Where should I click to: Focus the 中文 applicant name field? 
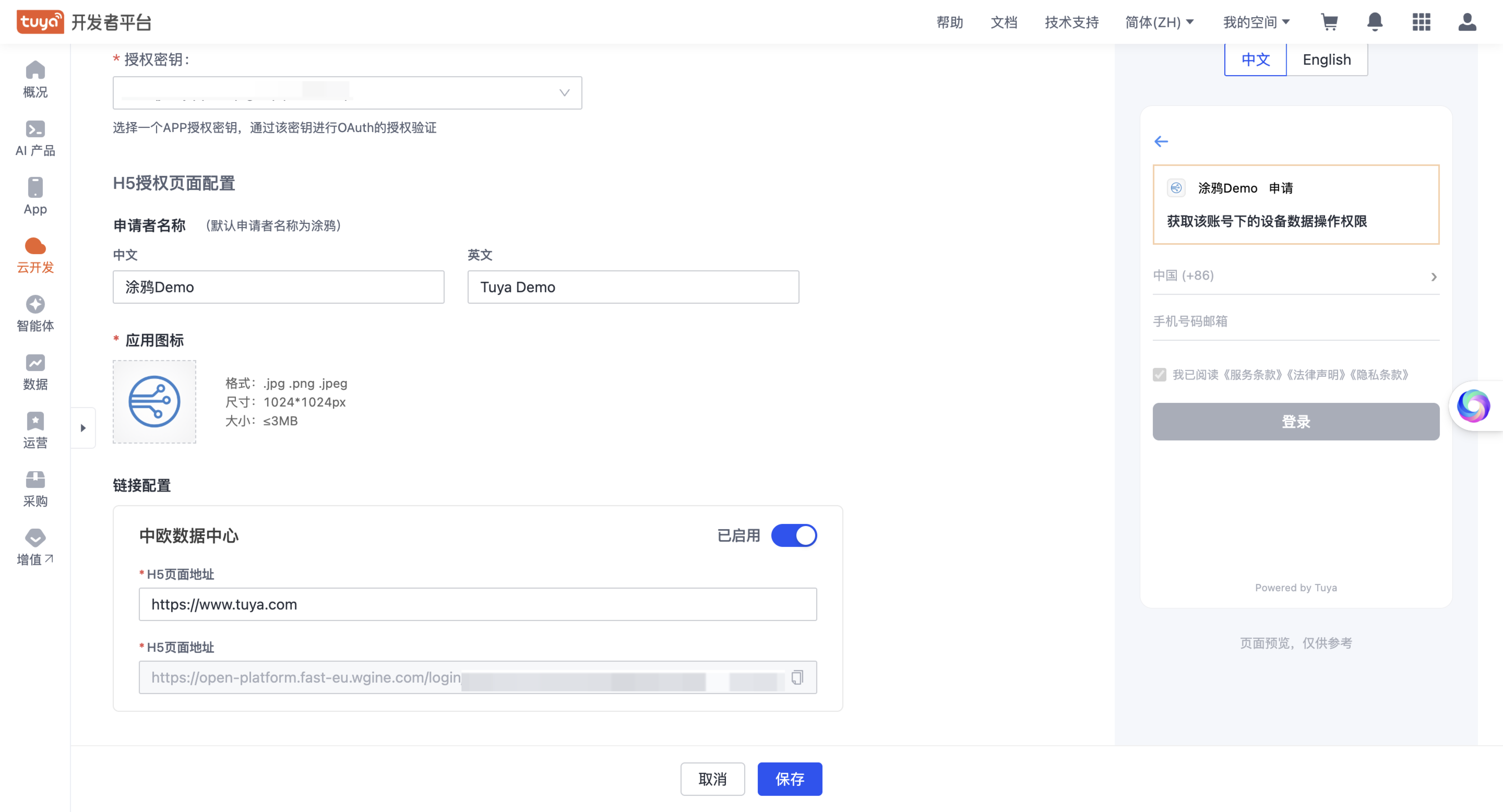pos(278,286)
